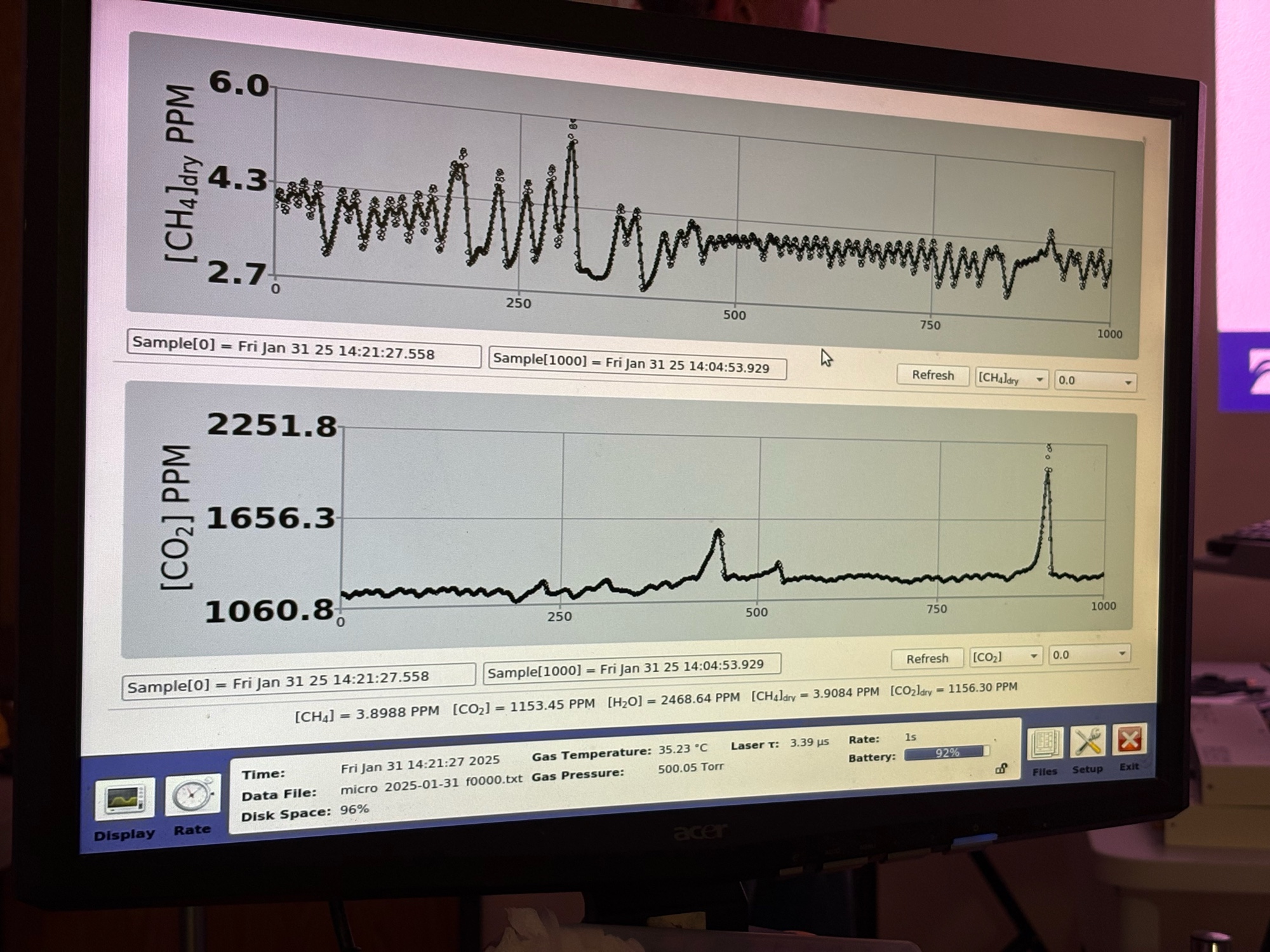
Task: Refresh the CH4 dry methane chart
Action: 932,375
